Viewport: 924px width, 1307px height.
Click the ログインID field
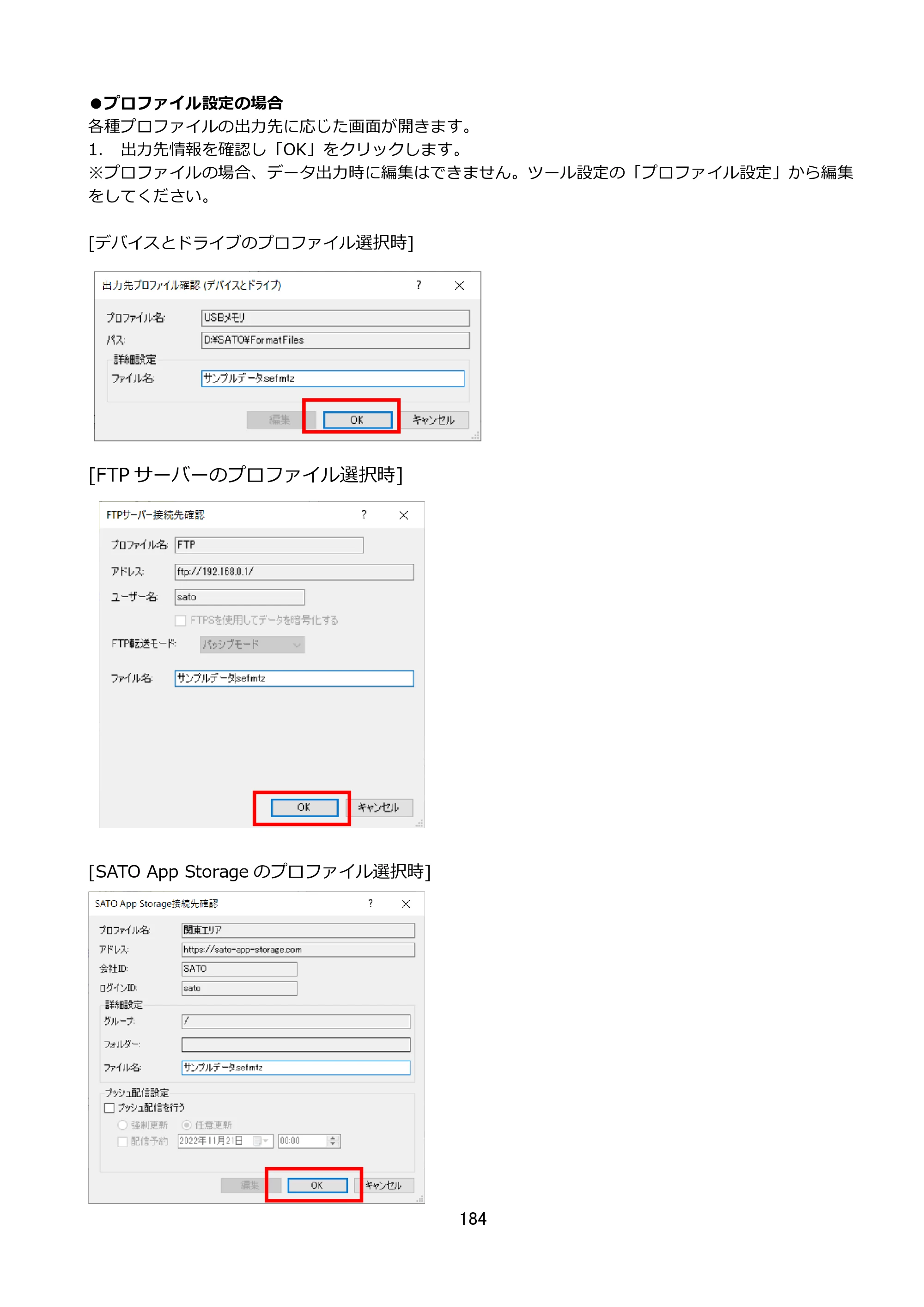click(x=239, y=988)
